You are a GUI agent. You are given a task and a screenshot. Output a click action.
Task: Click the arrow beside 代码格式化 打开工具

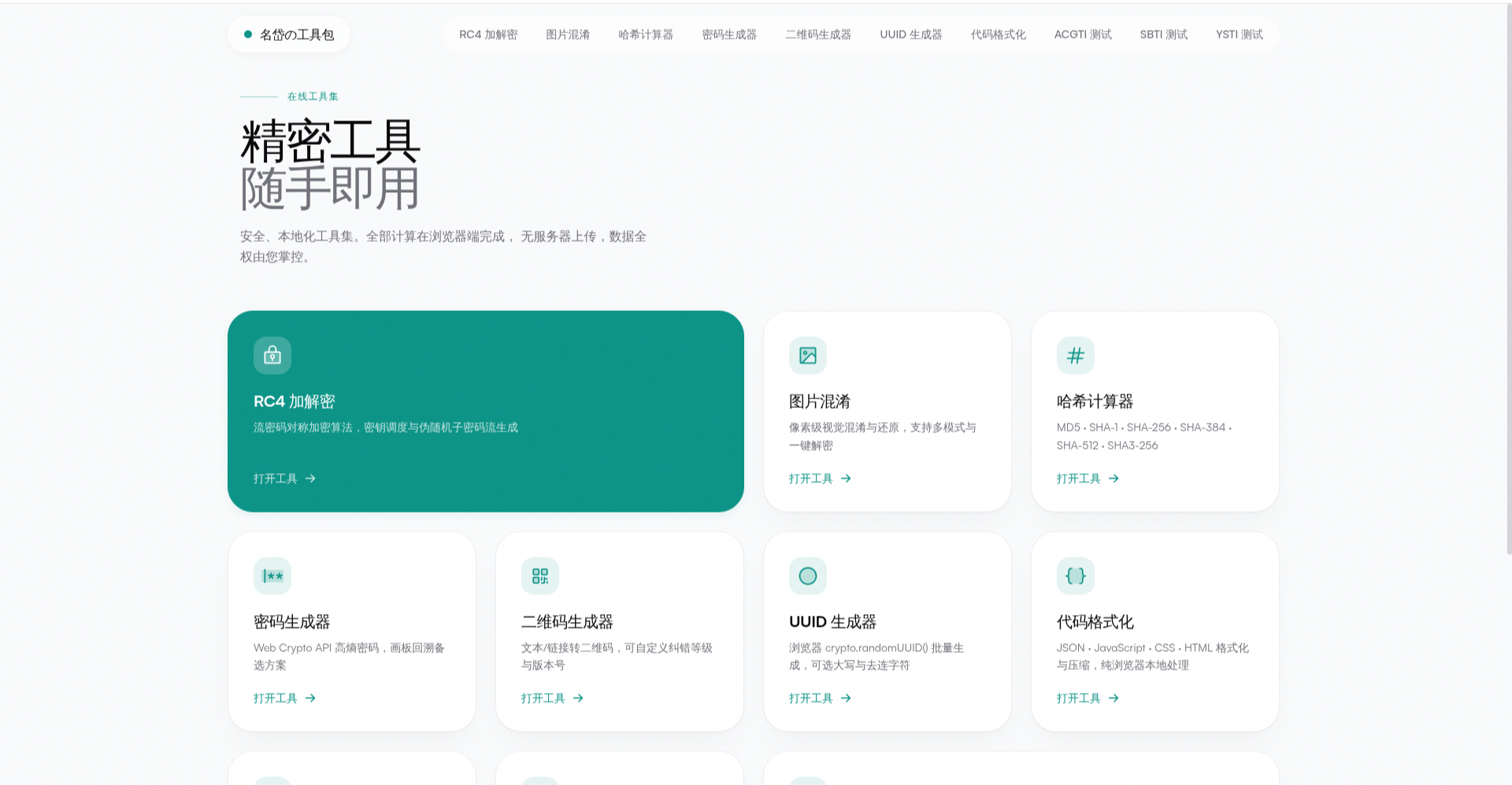[1114, 698]
